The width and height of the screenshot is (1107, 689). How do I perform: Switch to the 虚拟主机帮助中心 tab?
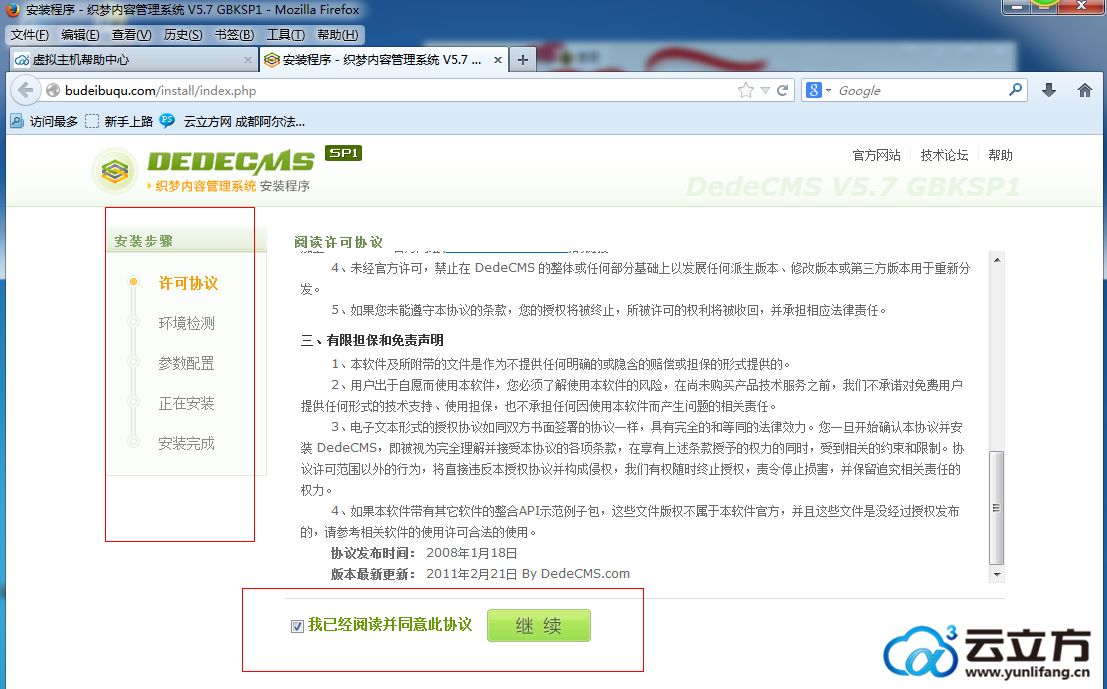[134, 60]
